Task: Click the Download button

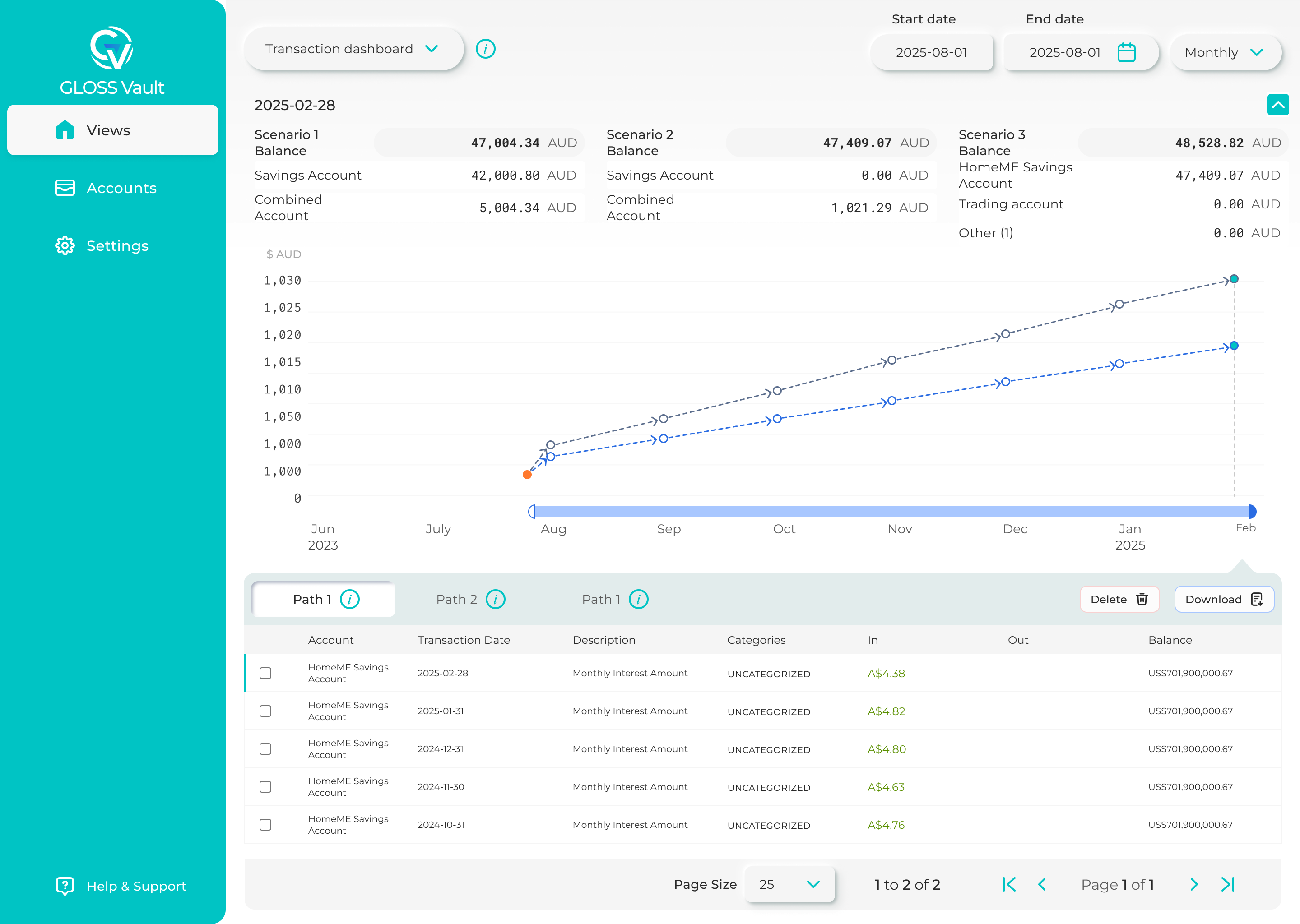Action: [1224, 599]
